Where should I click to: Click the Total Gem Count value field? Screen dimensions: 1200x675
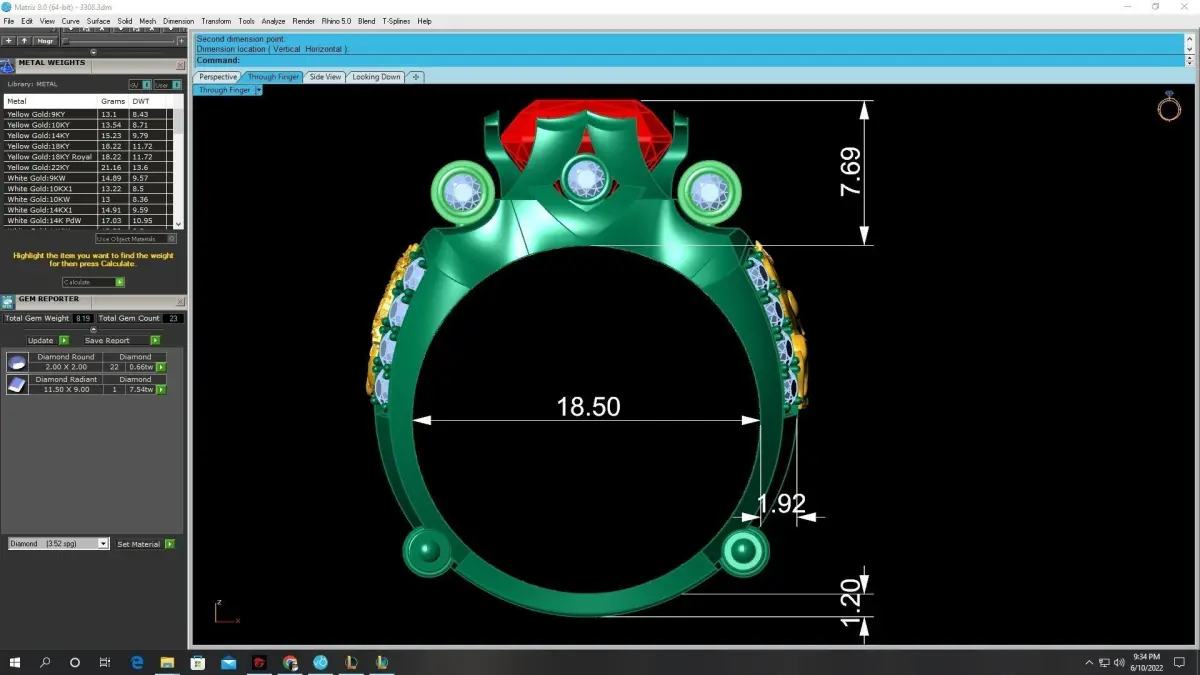(x=174, y=318)
